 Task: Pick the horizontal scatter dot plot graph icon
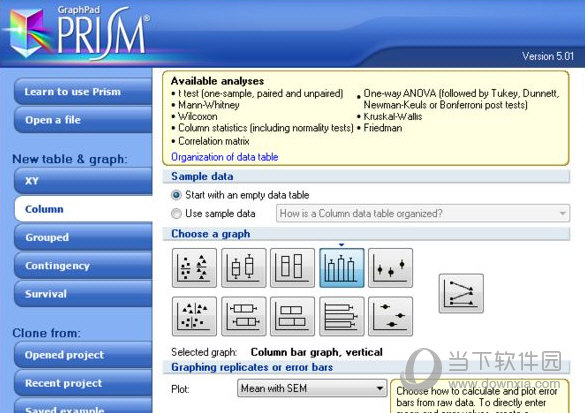(194, 316)
